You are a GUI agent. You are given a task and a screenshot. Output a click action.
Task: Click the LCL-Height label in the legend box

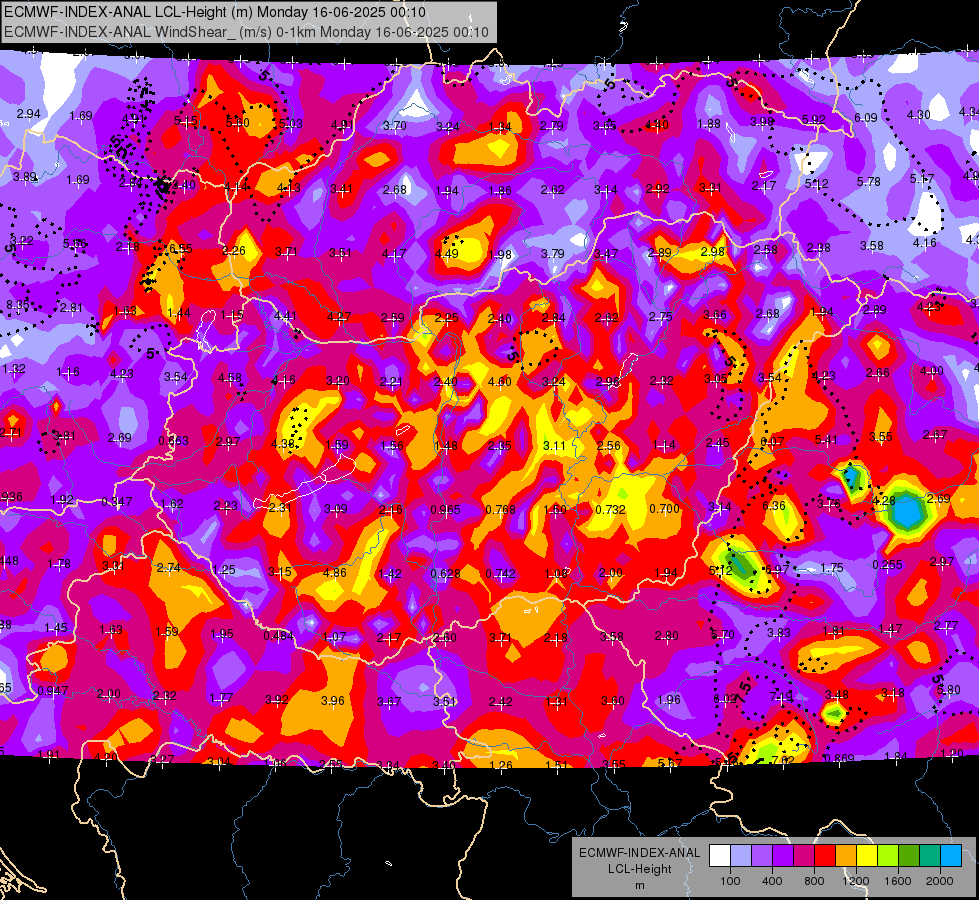tap(639, 869)
